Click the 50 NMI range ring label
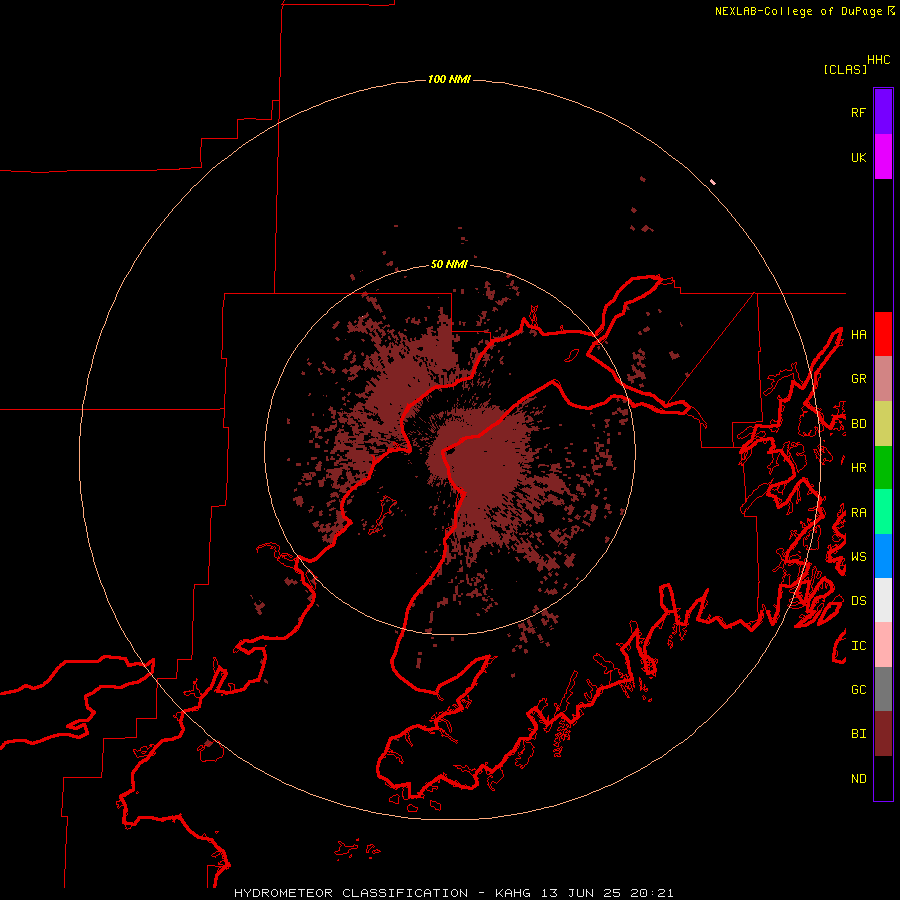Screen dimensions: 900x900 tap(449, 264)
